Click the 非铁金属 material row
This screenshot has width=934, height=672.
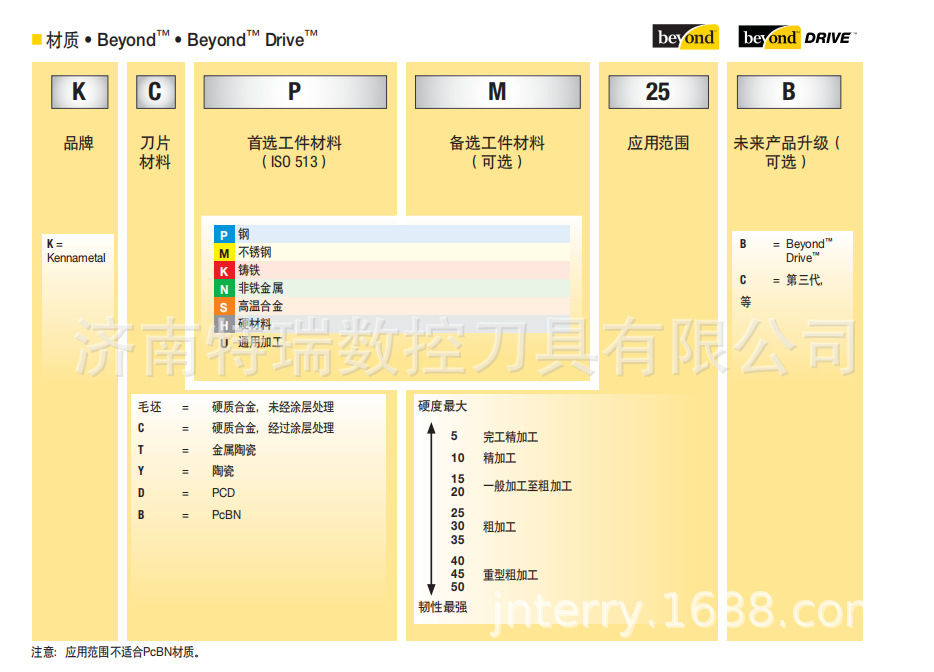tap(391, 288)
